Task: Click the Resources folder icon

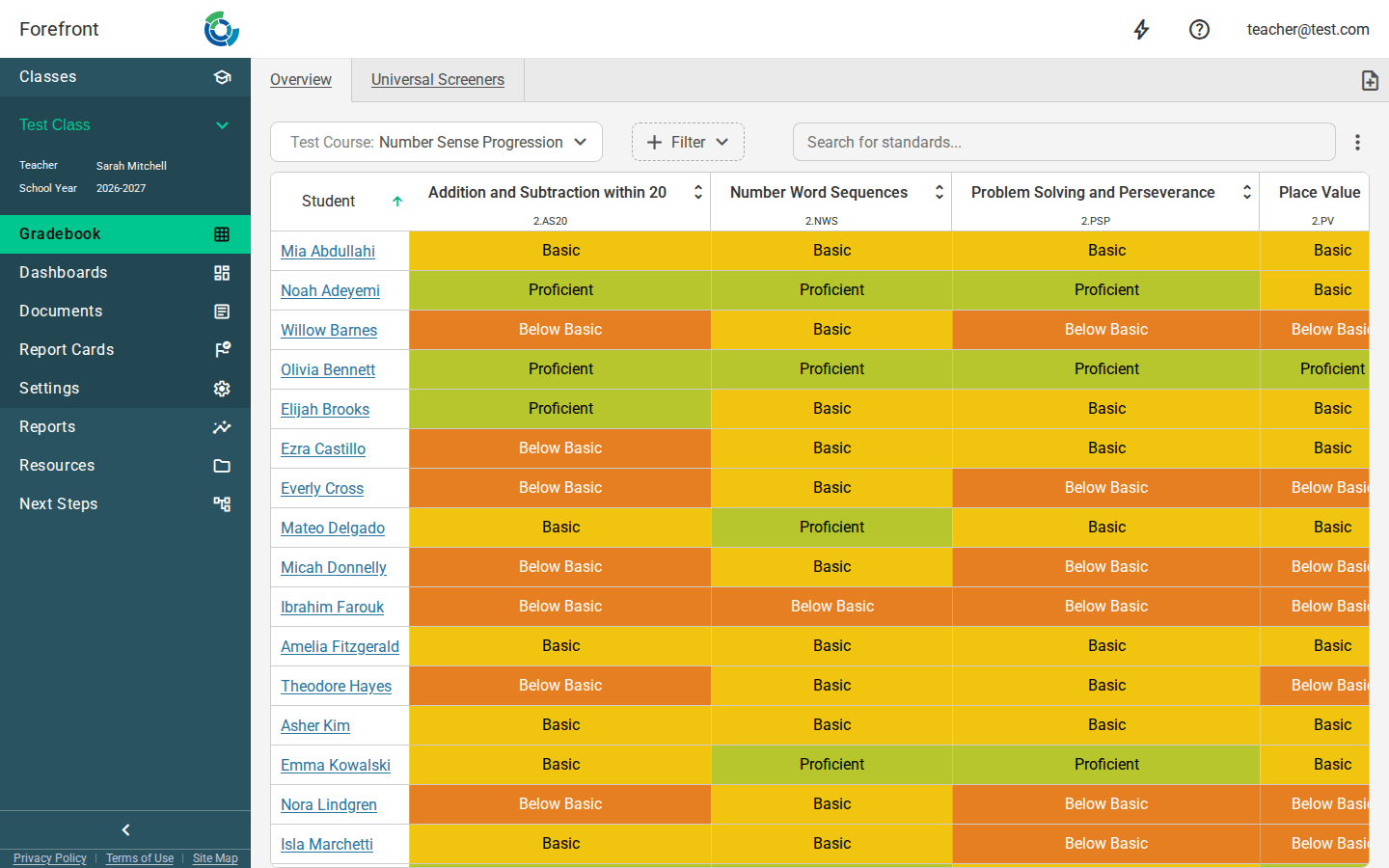Action: coord(222,466)
